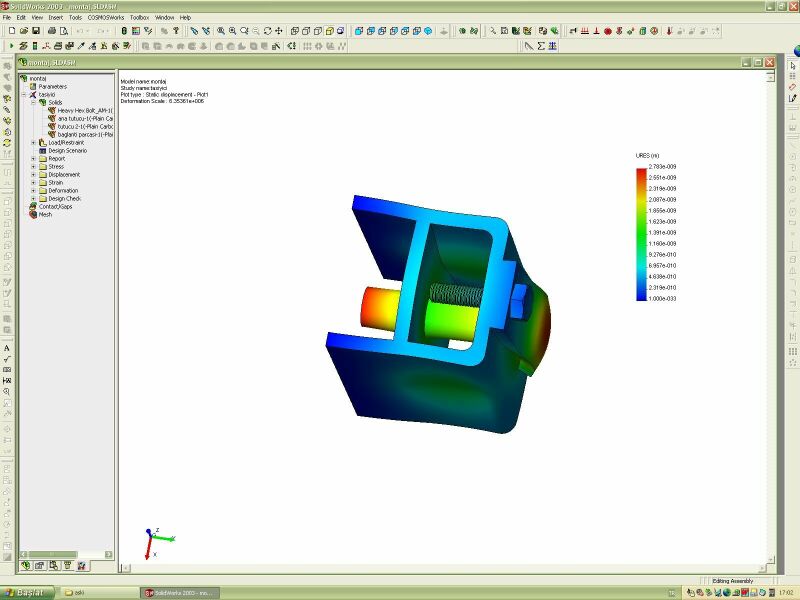Click the Print icon in the toolbar
800x600 pixels.
pos(52,31)
